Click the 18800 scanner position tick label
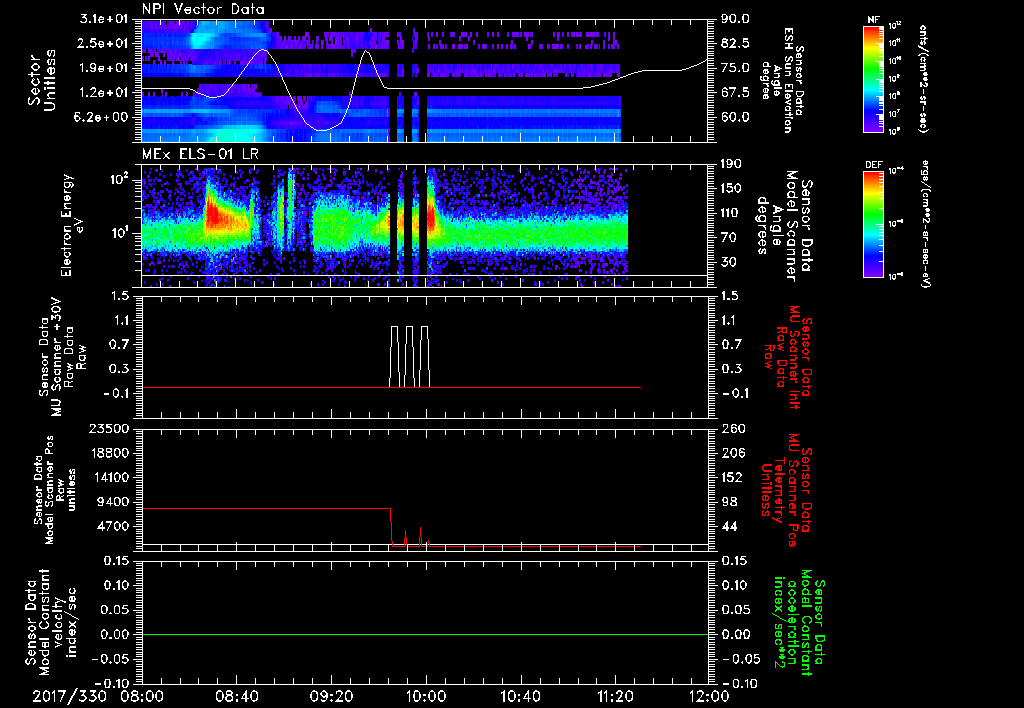 click(x=108, y=453)
